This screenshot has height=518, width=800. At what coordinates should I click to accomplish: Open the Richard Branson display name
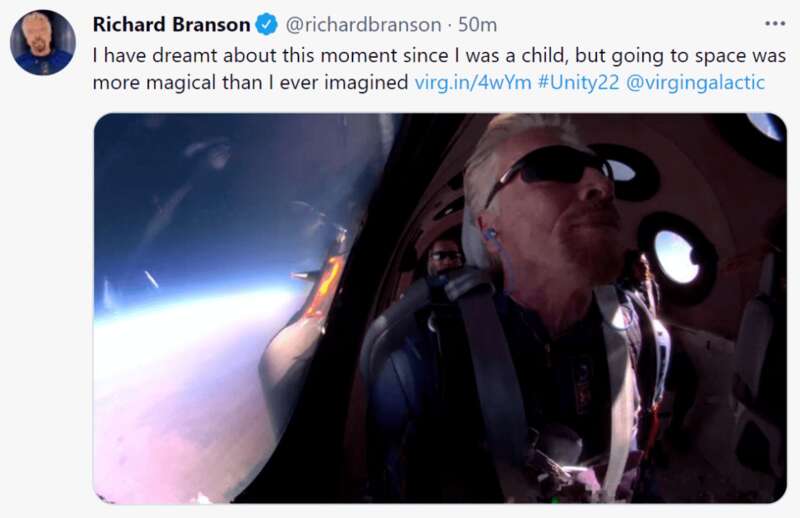coord(171,24)
